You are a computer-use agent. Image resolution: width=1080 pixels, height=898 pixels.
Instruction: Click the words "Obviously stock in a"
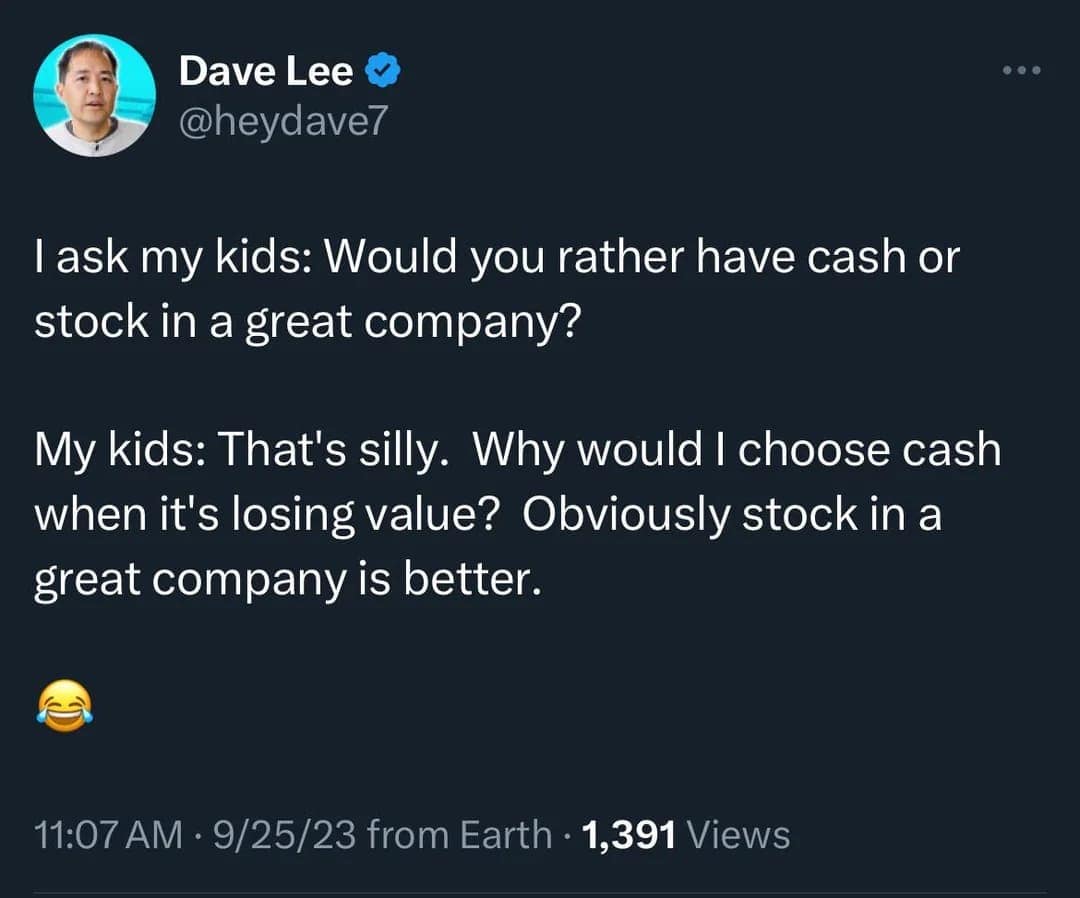point(731,514)
